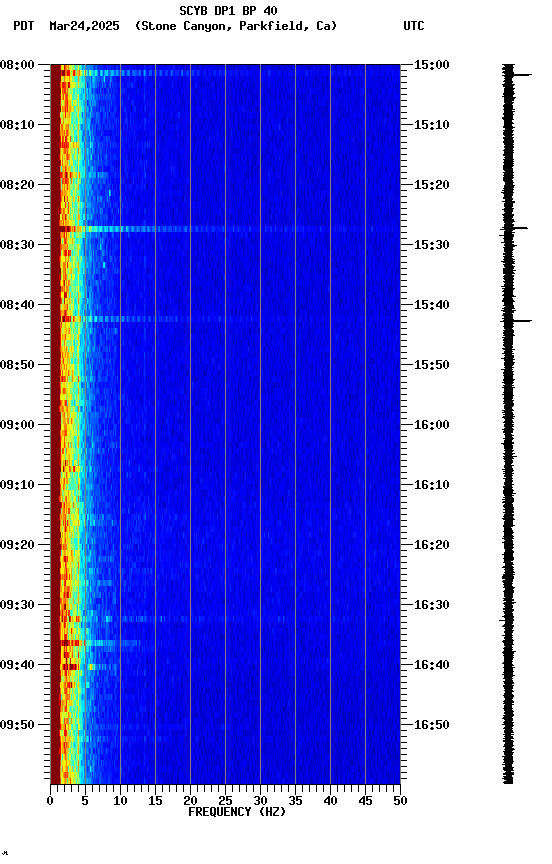The height and width of the screenshot is (864, 552).
Task: Click the '08:10' PDT time label
Action: (17, 125)
